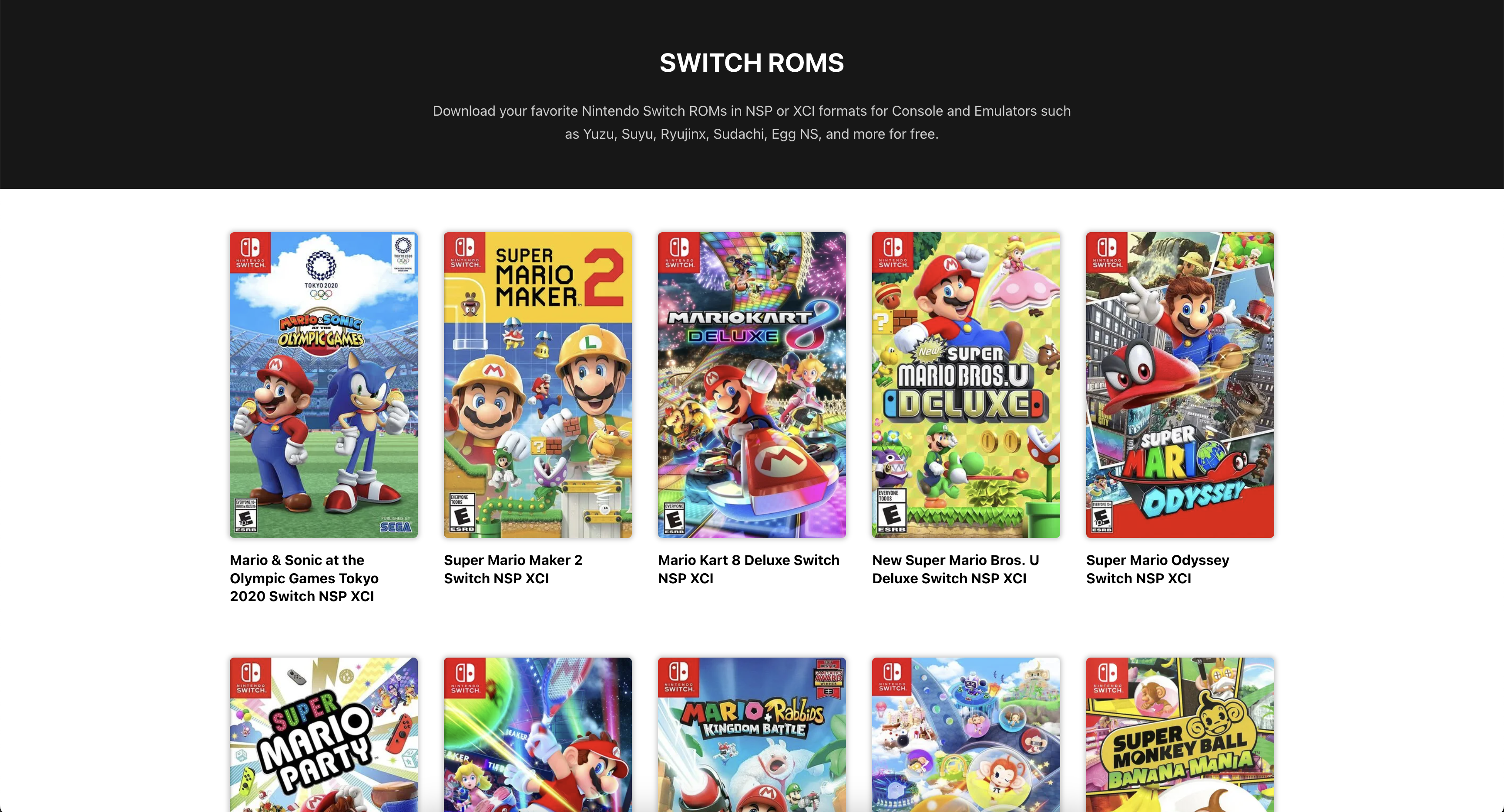Click the Mario & Sonic Olympic Games Tokyo 2020 title link
This screenshot has height=812, width=1504.
click(x=304, y=578)
